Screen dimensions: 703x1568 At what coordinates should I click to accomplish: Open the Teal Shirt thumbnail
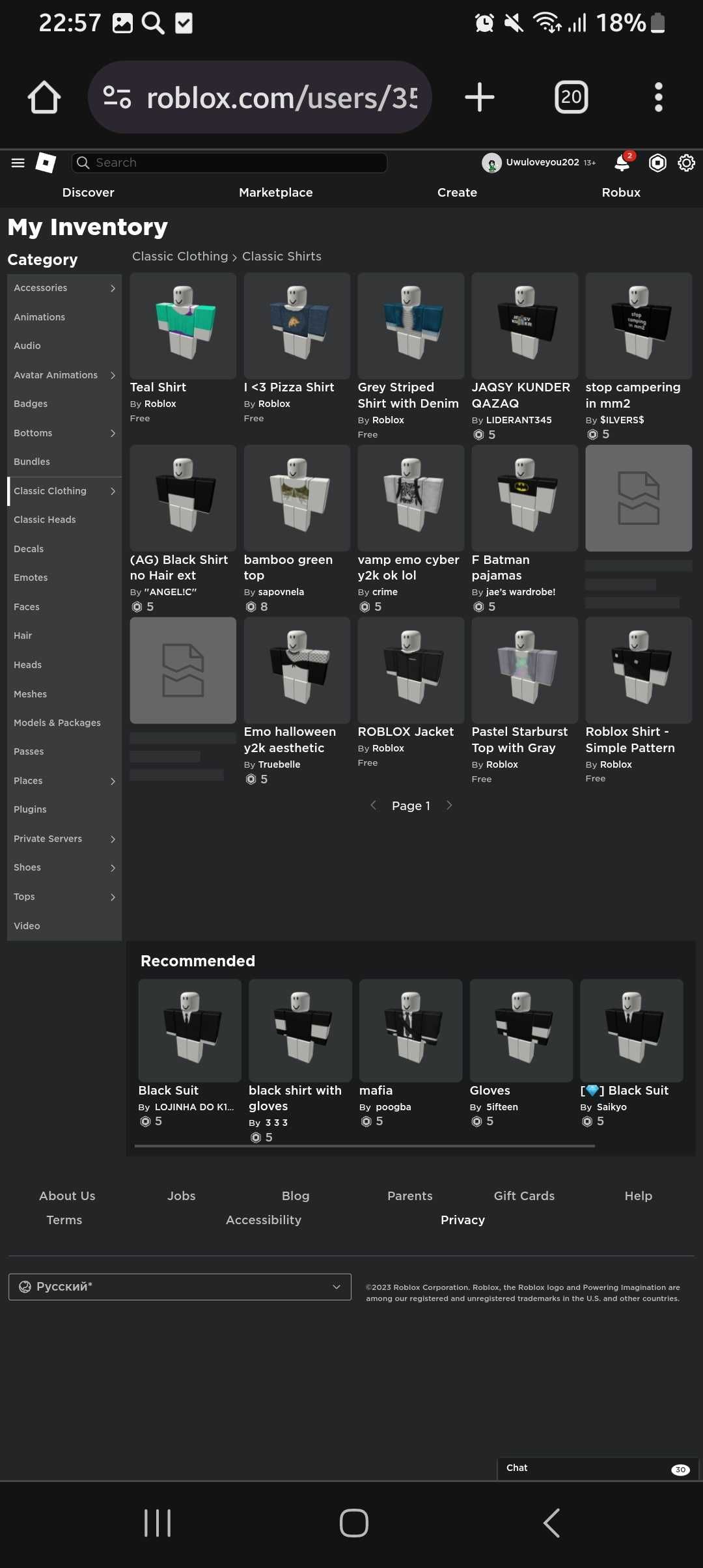point(183,326)
